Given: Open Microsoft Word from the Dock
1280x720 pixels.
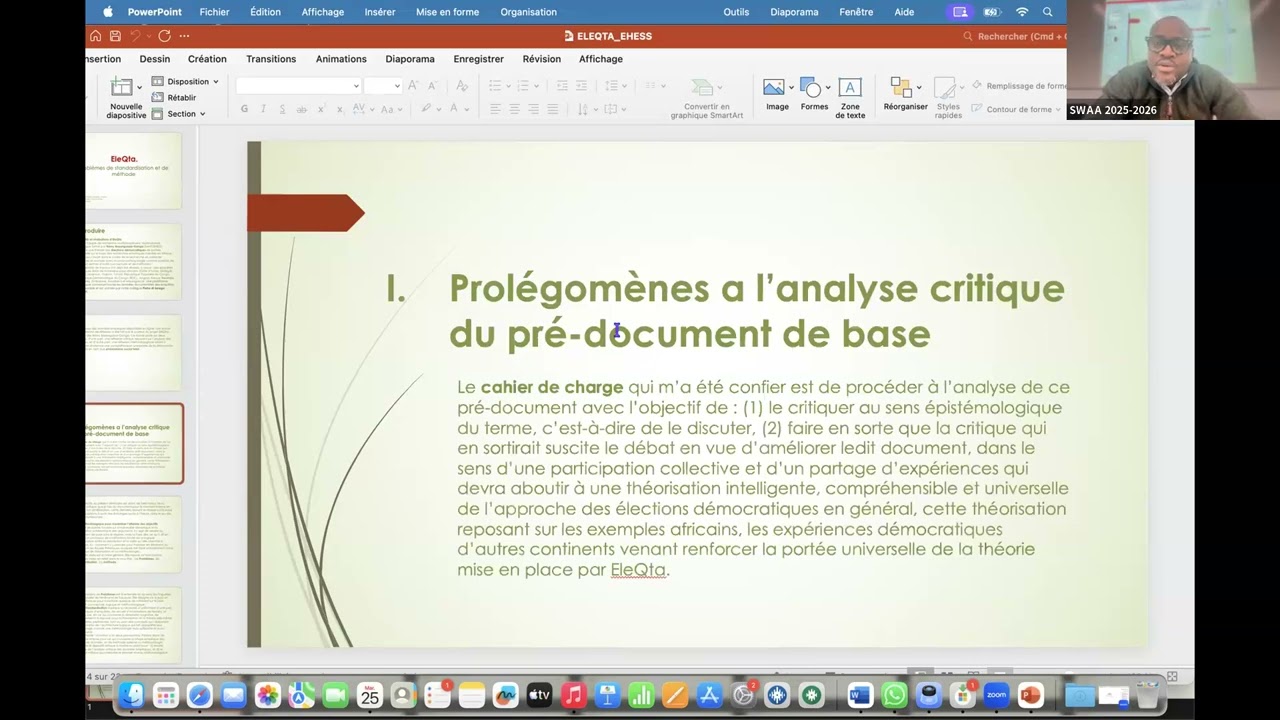Looking at the screenshot, I should (860, 694).
